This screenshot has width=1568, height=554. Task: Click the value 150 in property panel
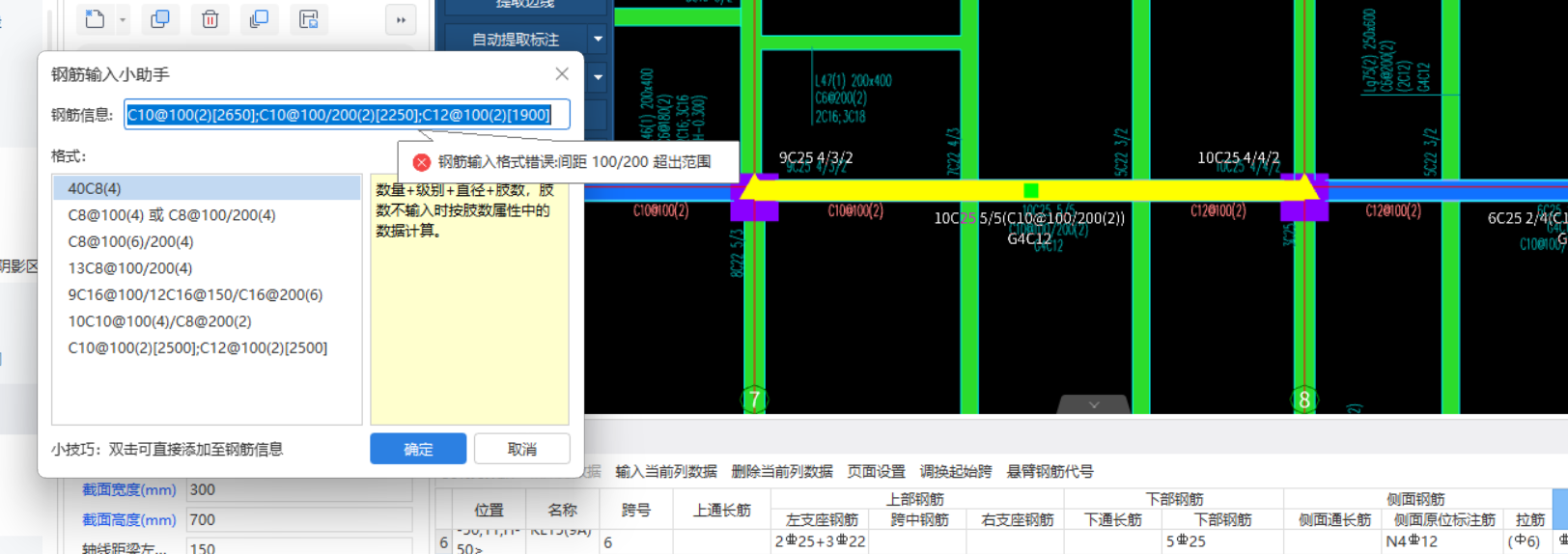[x=299, y=547]
